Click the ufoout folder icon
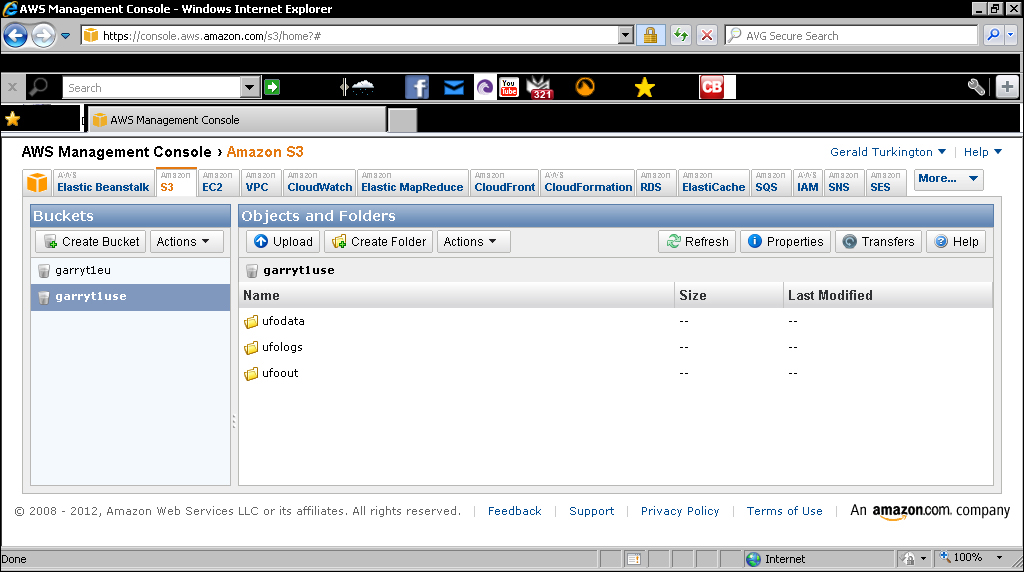This screenshot has width=1024, height=572. point(251,373)
